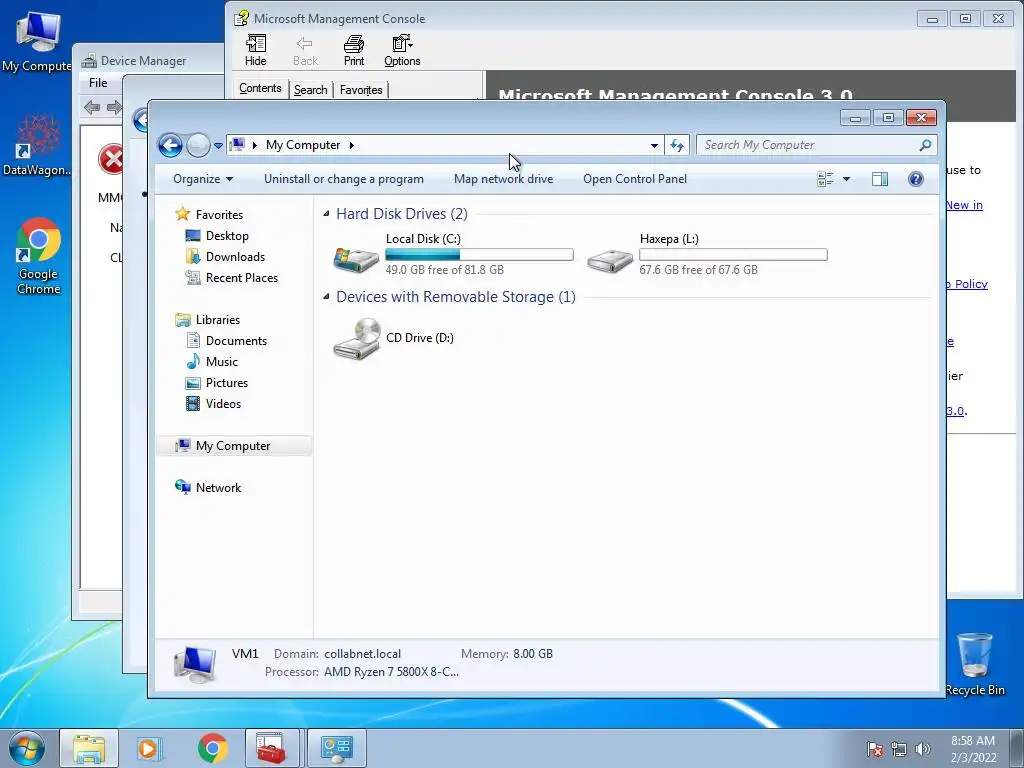Click Local Disk (C:) usage bar
This screenshot has width=1024, height=768.
click(479, 255)
